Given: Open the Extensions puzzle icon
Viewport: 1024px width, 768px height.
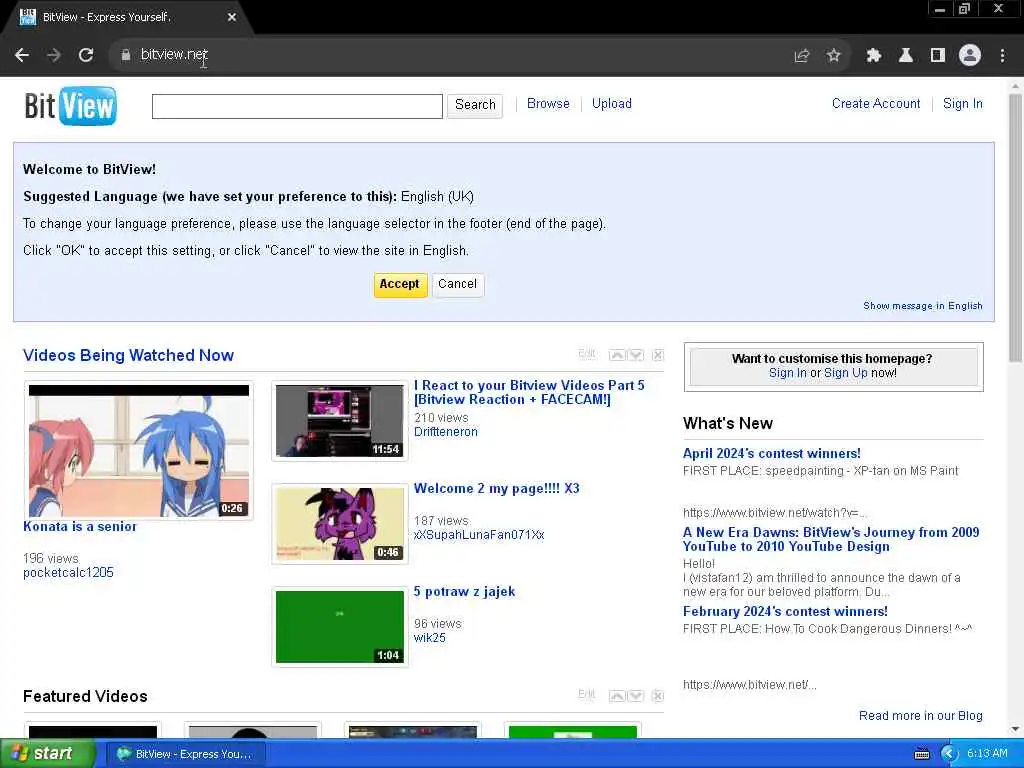Looking at the screenshot, I should click(873, 56).
